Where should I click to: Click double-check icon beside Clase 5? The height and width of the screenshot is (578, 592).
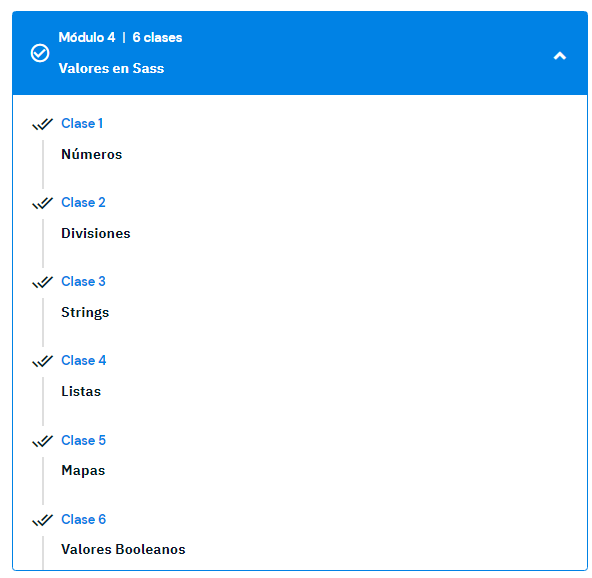42,441
